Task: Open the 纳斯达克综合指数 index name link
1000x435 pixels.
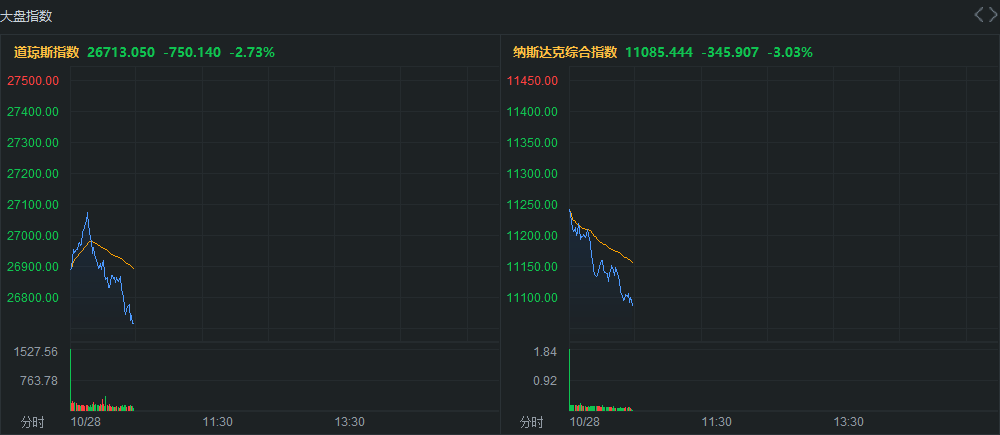Action: point(565,52)
